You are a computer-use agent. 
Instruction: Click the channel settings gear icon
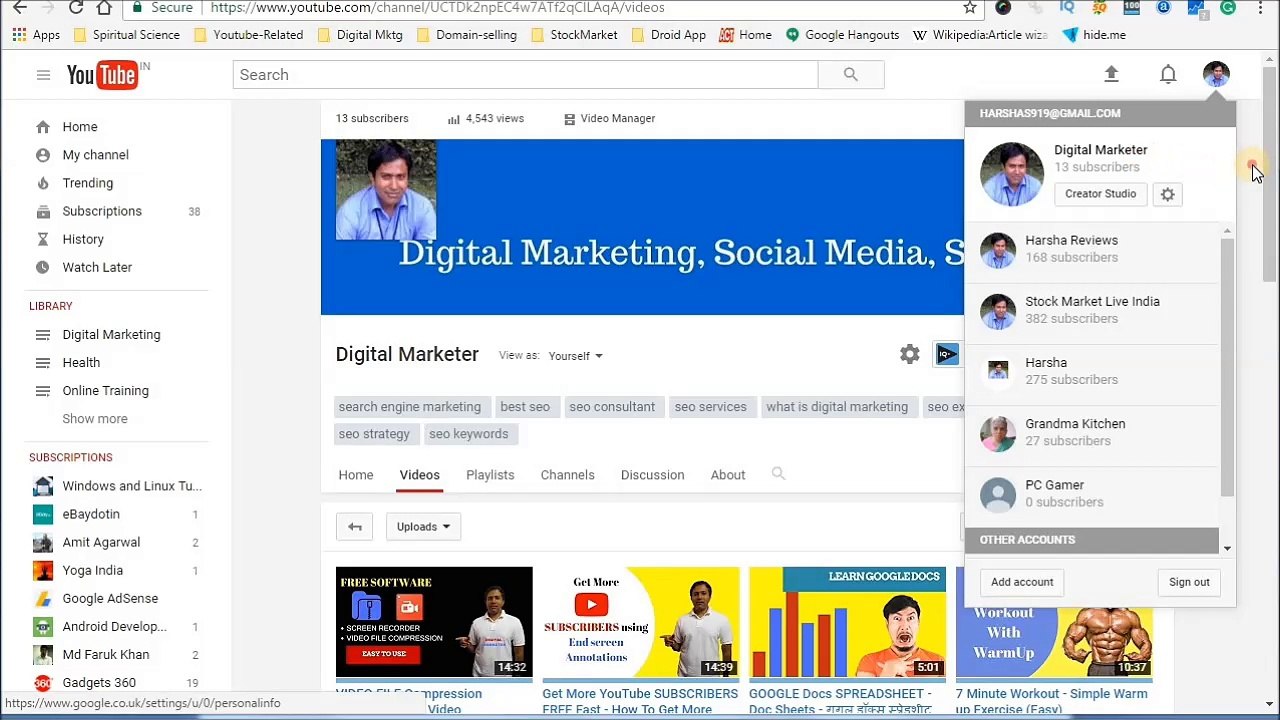coord(909,354)
